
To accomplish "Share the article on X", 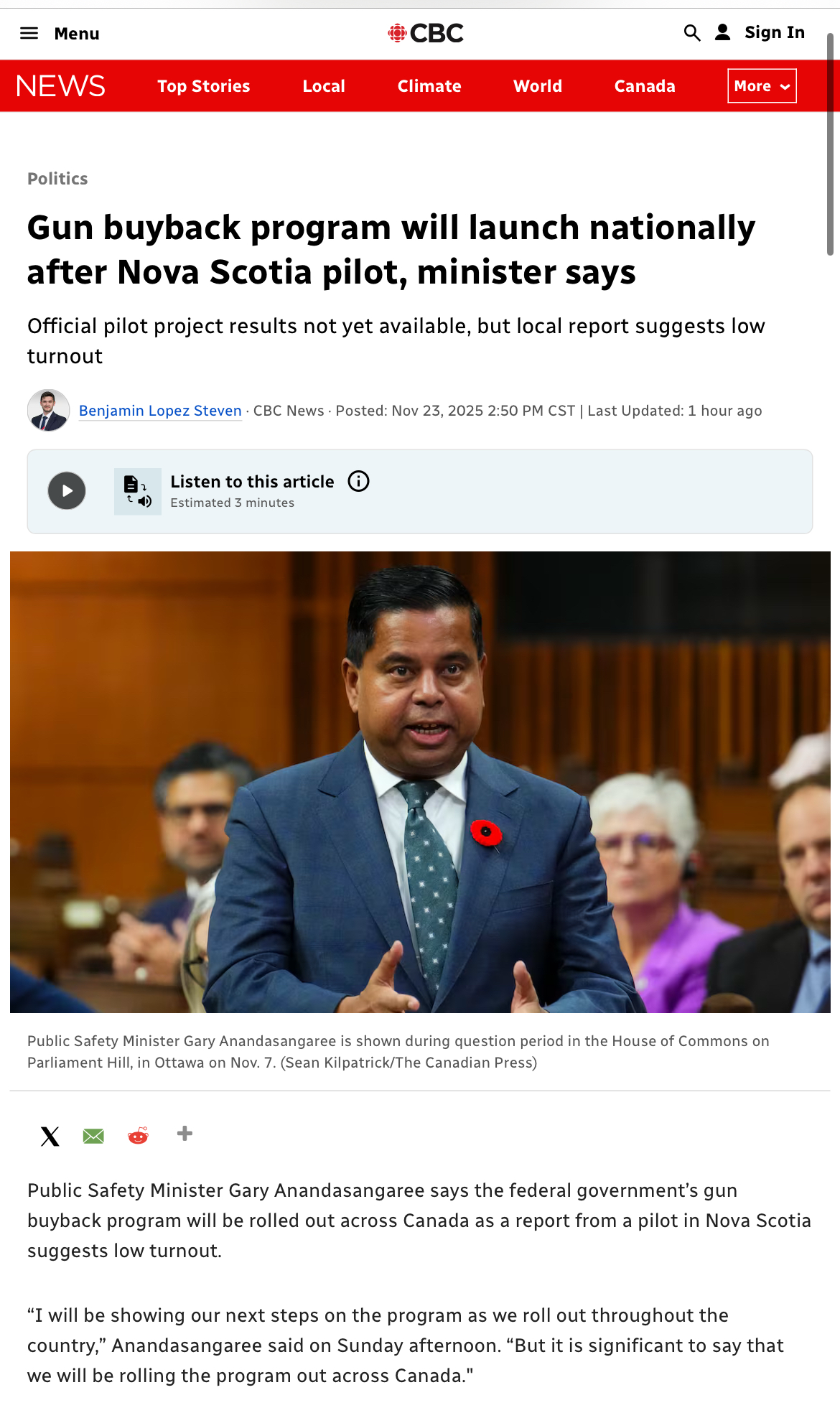I will click(50, 1136).
